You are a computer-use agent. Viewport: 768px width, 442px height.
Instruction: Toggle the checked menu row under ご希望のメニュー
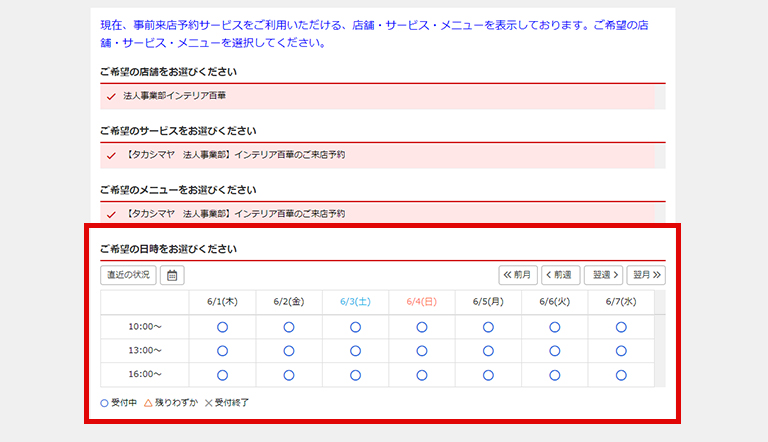[380, 213]
